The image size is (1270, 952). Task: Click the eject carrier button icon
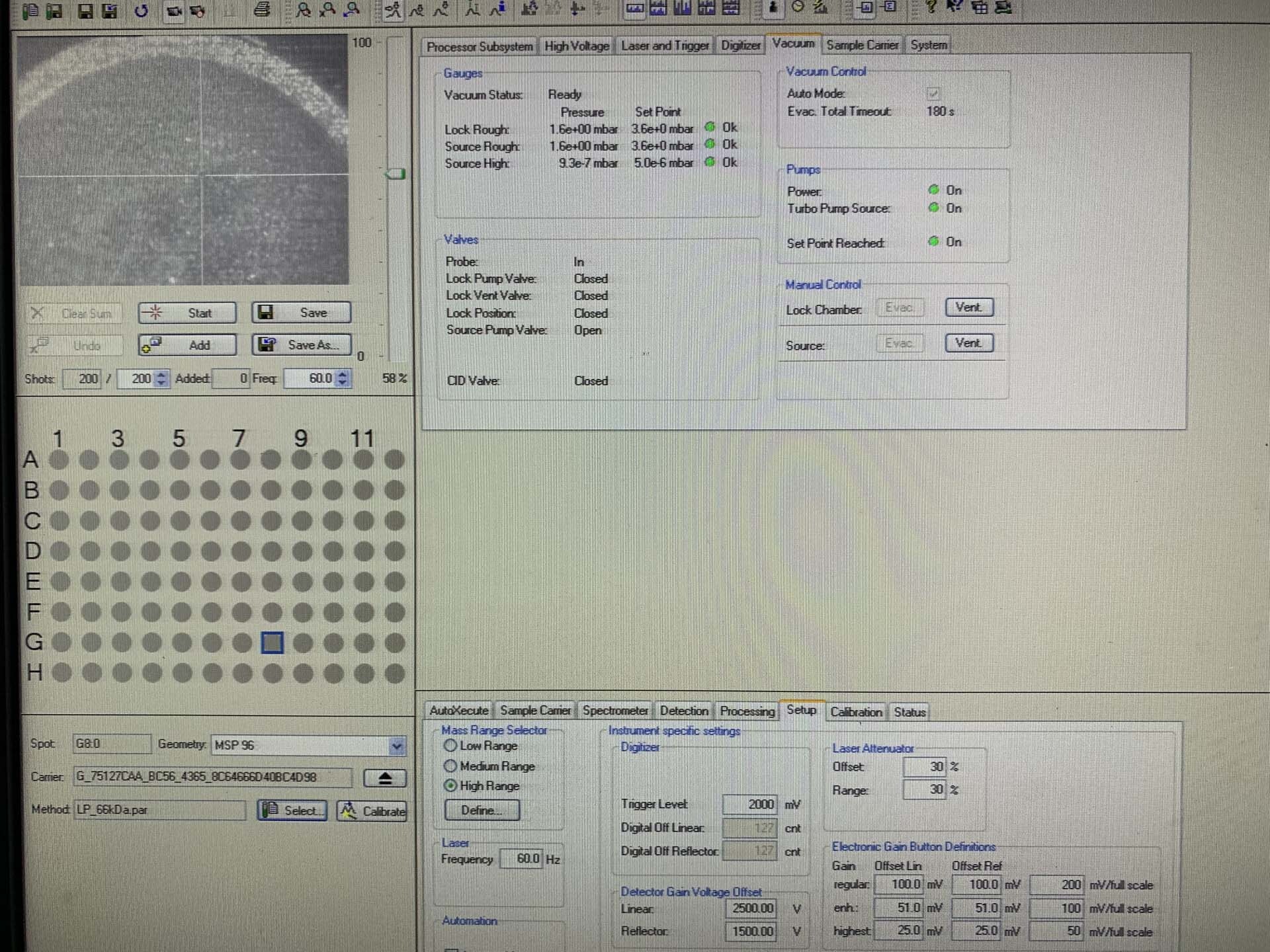pos(385,778)
